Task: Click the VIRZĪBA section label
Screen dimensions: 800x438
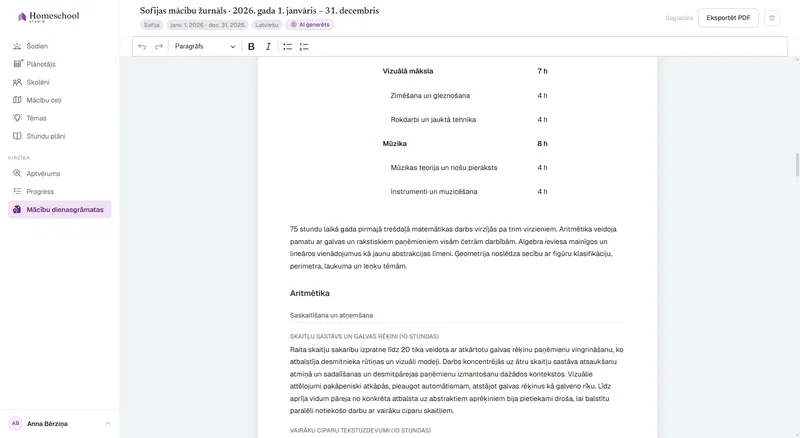Action: pyautogui.click(x=19, y=158)
